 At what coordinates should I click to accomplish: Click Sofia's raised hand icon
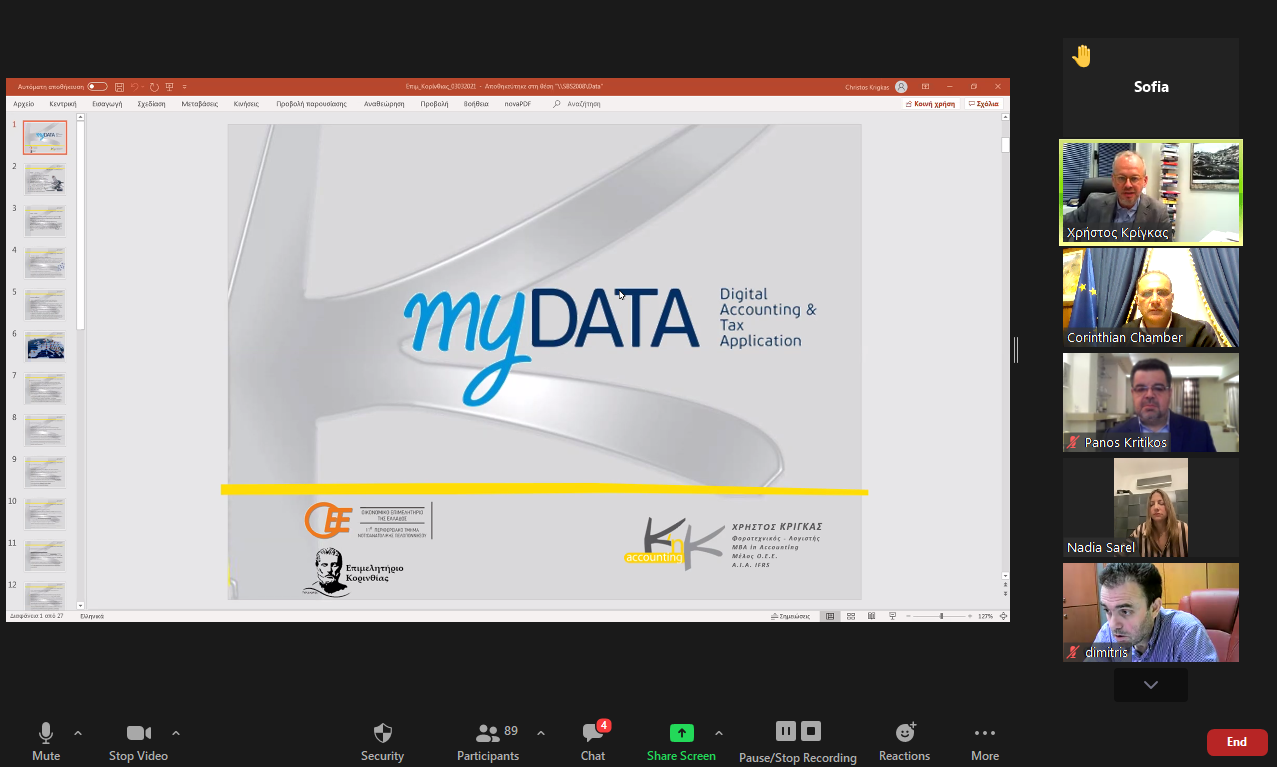pyautogui.click(x=1081, y=56)
